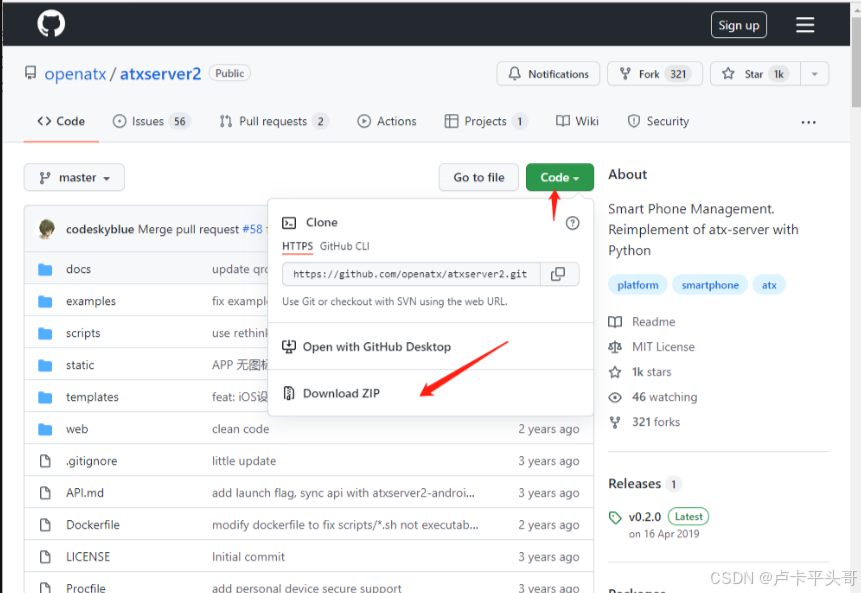
Task: Fork the repository with Fork button
Action: [655, 74]
